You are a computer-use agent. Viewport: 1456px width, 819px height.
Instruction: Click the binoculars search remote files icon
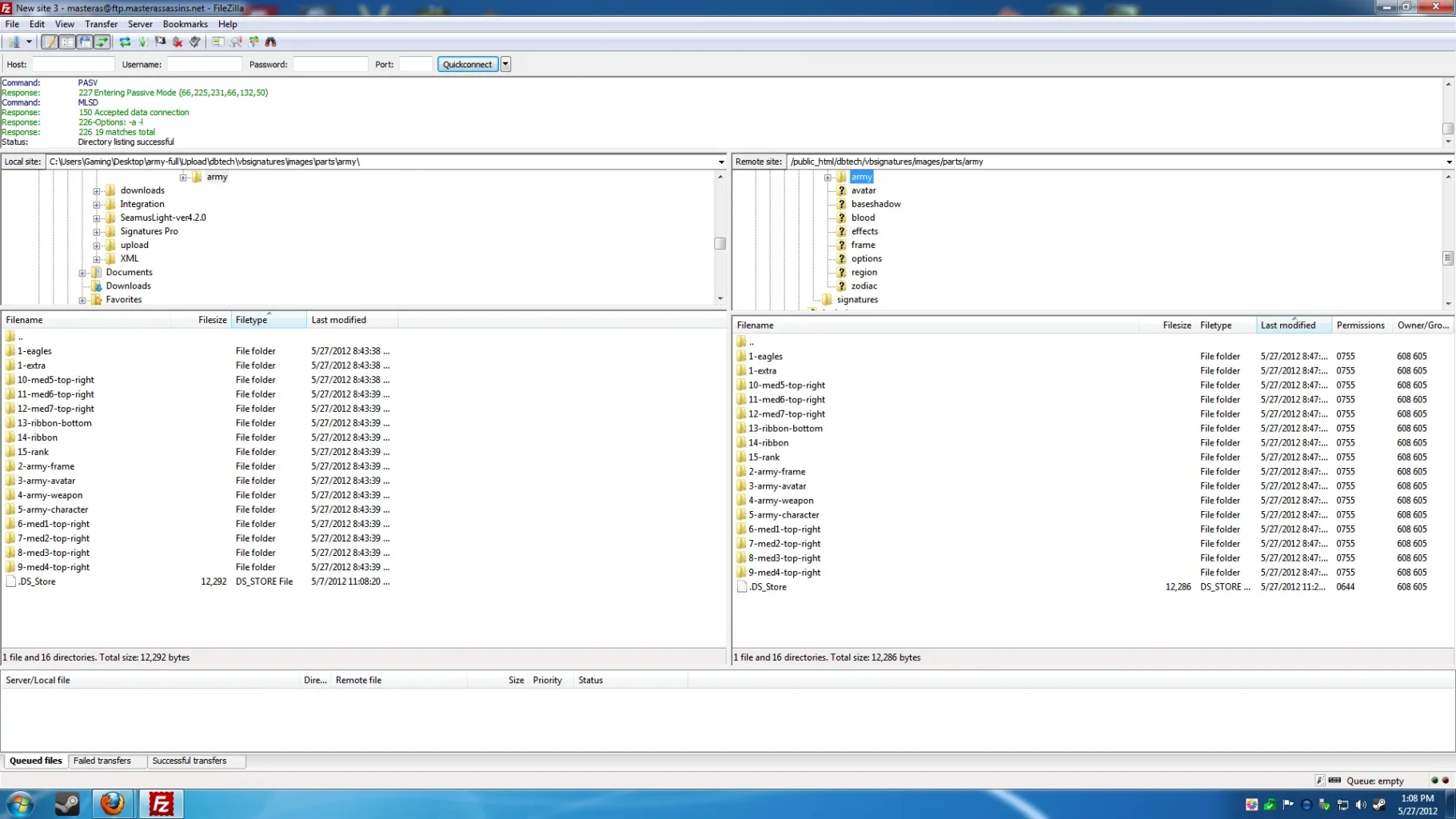click(x=271, y=42)
